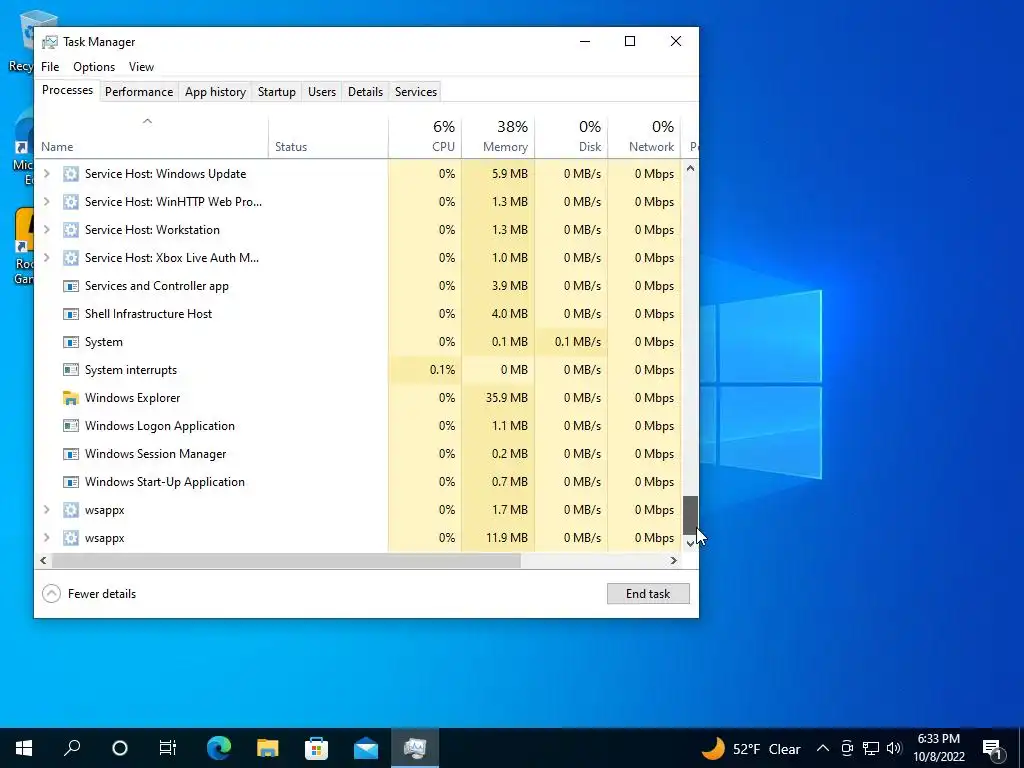This screenshot has width=1024, height=768.
Task: Sort by the Status column header
Action: 328,137
